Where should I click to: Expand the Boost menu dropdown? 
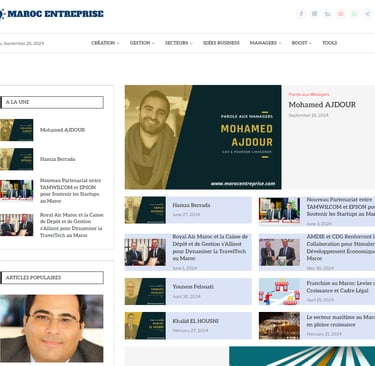(x=302, y=43)
